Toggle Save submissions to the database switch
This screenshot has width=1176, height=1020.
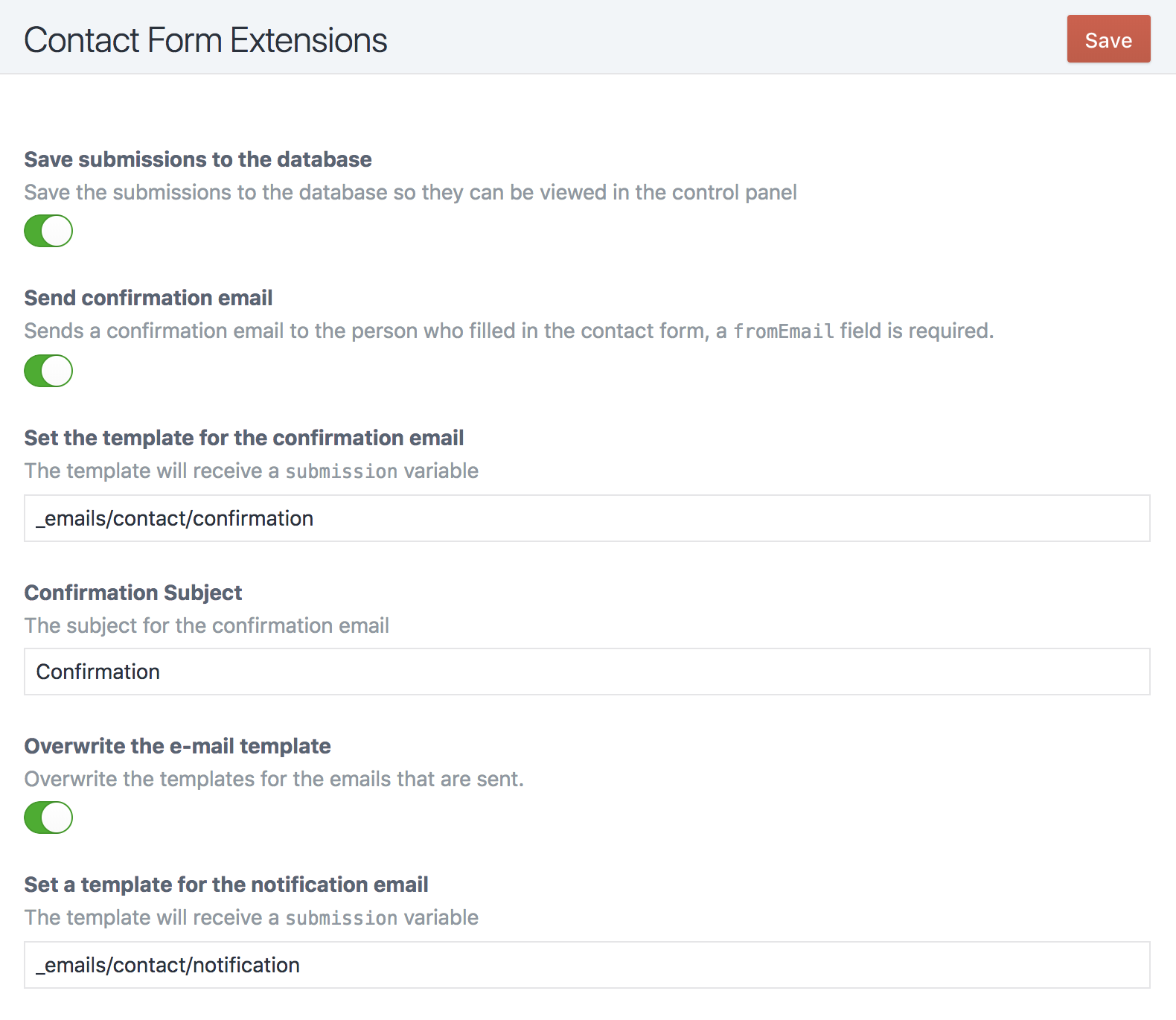(48, 231)
